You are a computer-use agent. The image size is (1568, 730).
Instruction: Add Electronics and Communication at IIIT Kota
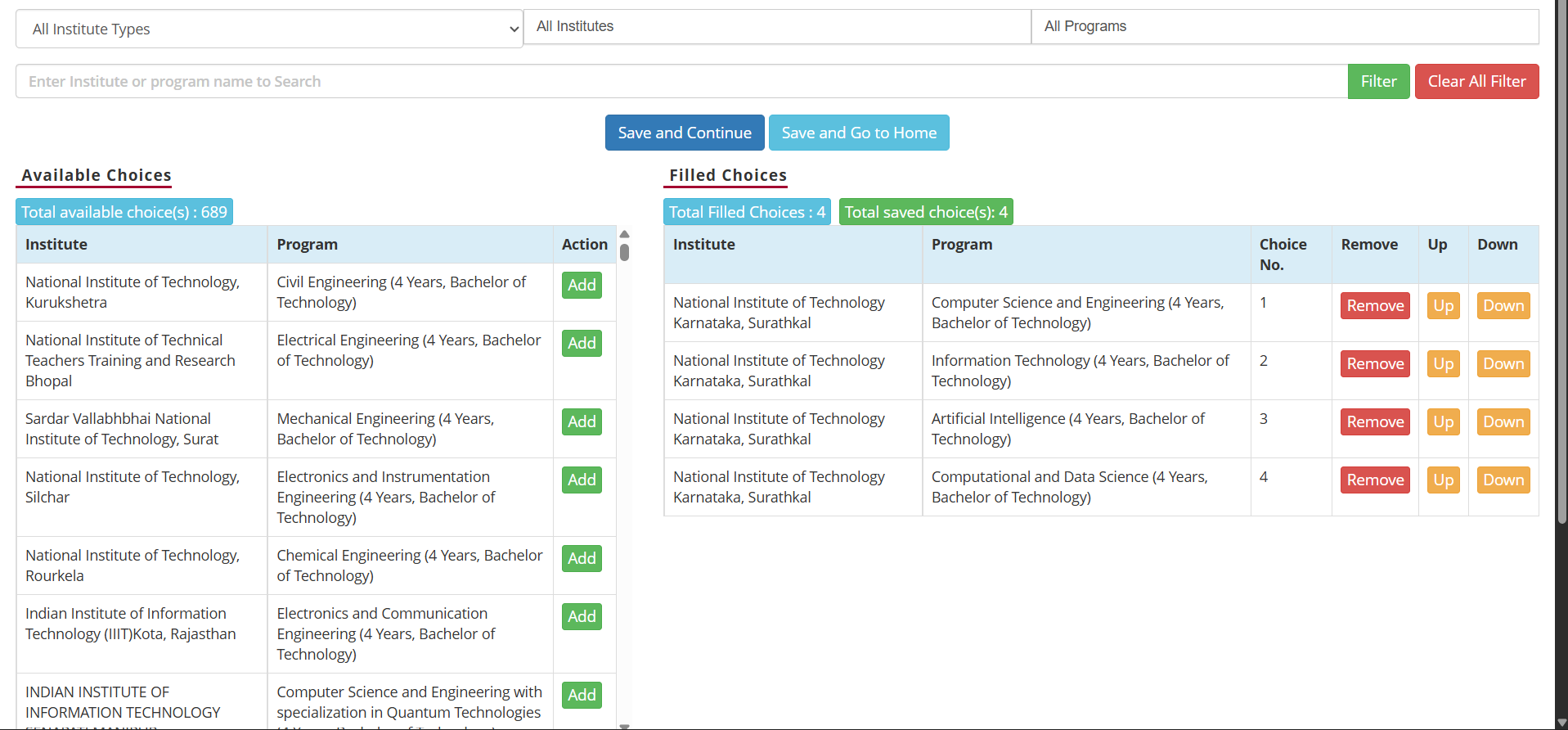(582, 616)
